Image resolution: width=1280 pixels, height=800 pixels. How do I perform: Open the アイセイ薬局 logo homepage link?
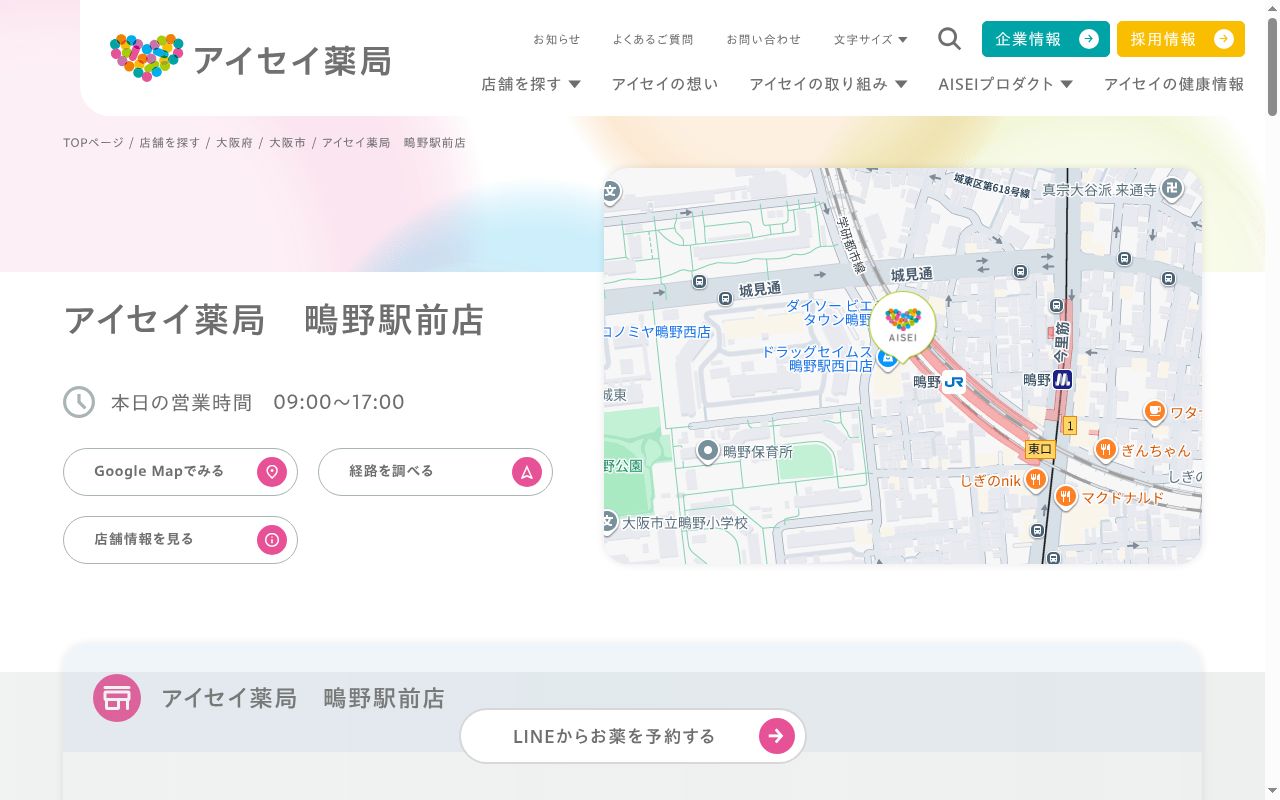tap(250, 58)
